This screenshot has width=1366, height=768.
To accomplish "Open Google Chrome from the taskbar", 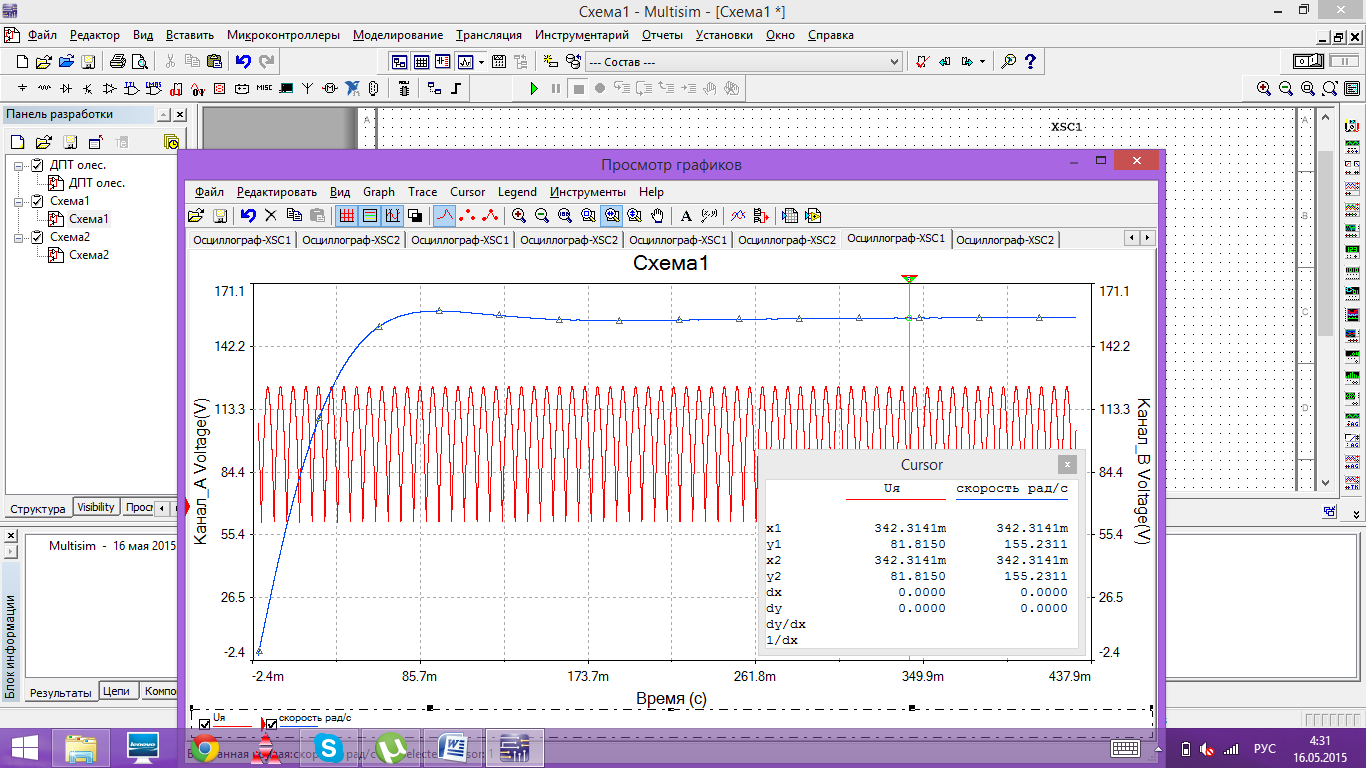I will [205, 747].
